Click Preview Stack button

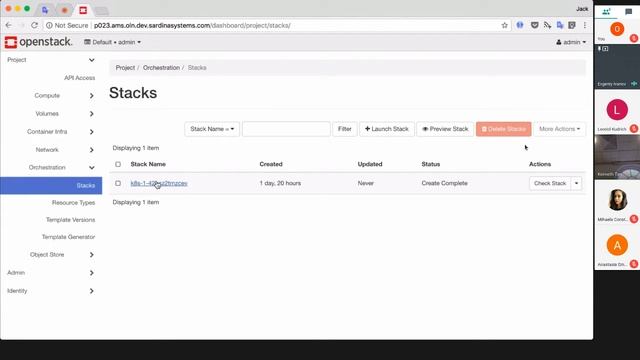click(x=445, y=129)
